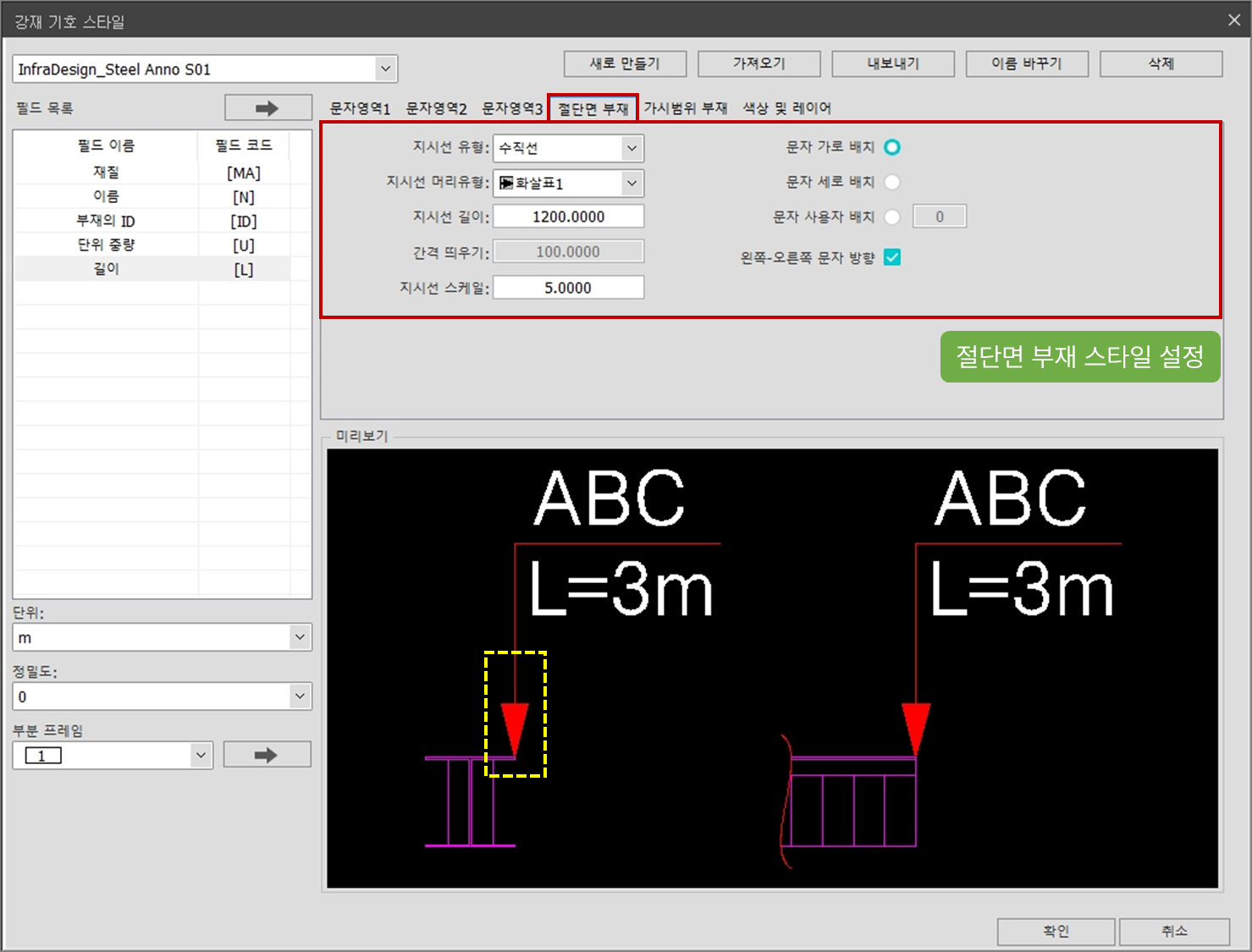The width and height of the screenshot is (1252, 952).
Task: Click the 지시선 스케일 input field
Action: coord(569,288)
